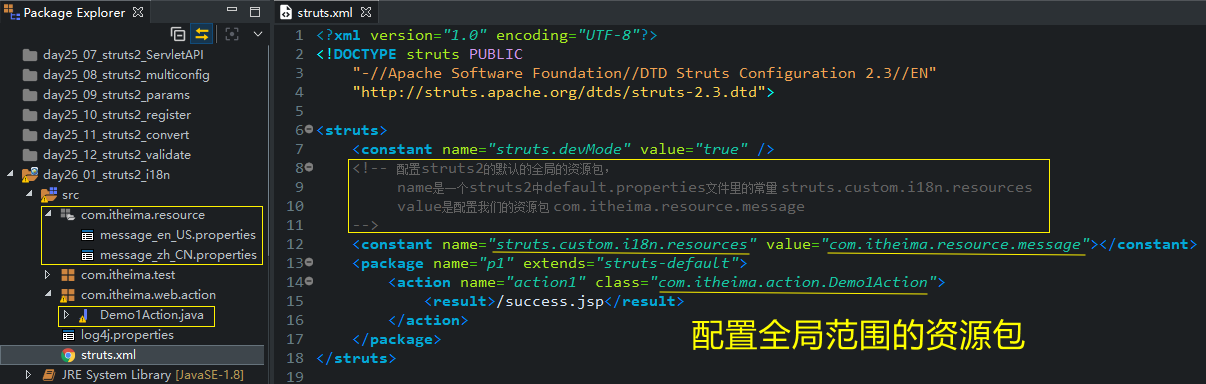Click the Focus on Active Task icon
The image size is (1206, 384).
point(232,33)
